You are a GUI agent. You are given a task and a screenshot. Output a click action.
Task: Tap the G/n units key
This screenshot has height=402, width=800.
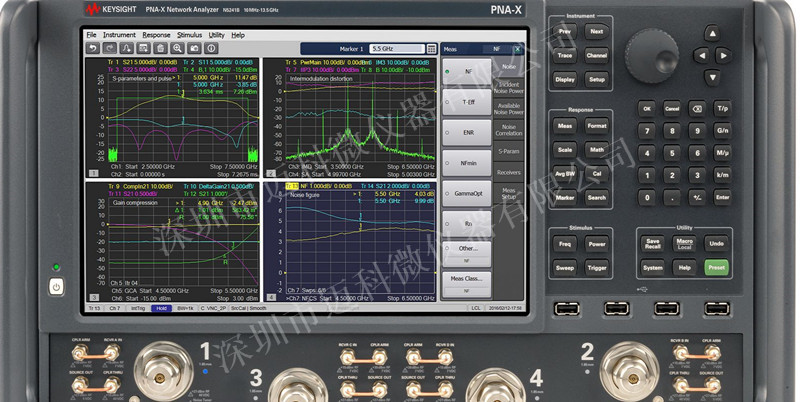pos(722,131)
